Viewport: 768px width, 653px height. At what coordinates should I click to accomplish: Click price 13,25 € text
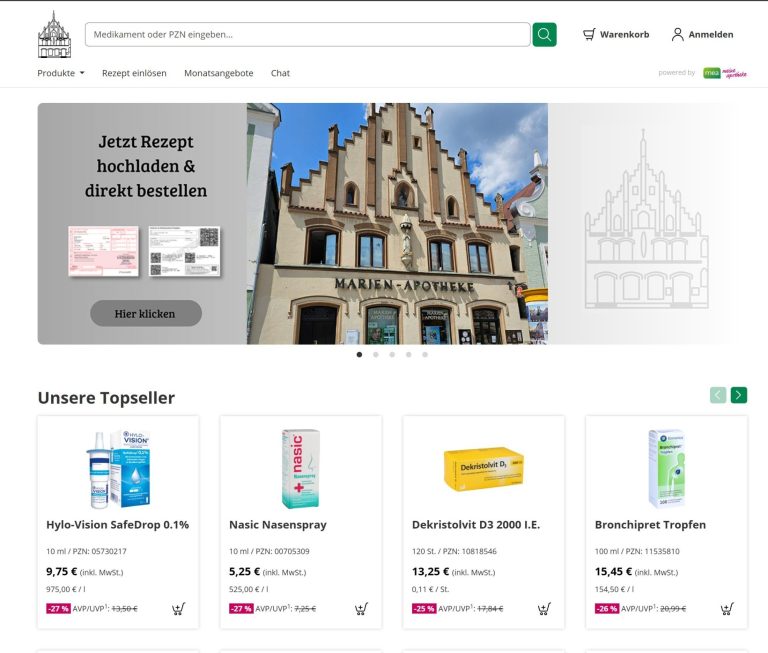pos(431,572)
